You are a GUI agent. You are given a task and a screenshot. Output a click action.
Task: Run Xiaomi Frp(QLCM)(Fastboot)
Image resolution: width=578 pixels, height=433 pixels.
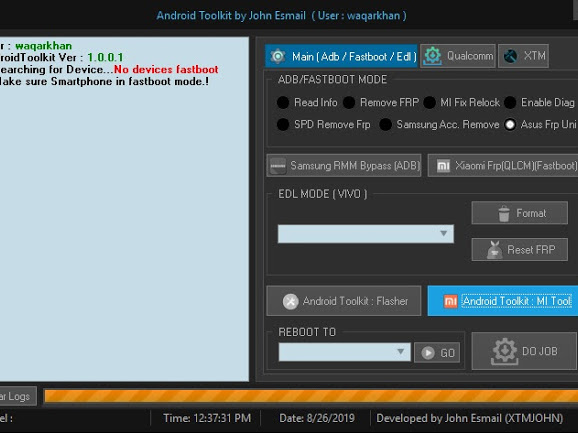503,165
